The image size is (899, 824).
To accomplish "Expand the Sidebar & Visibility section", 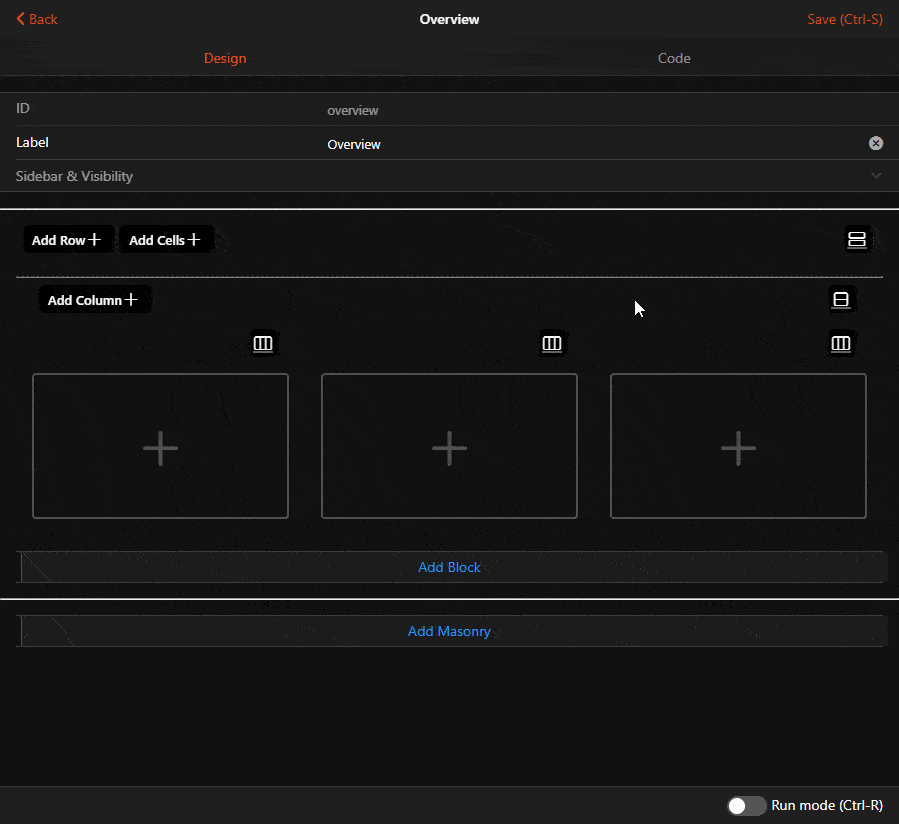I will coord(876,175).
